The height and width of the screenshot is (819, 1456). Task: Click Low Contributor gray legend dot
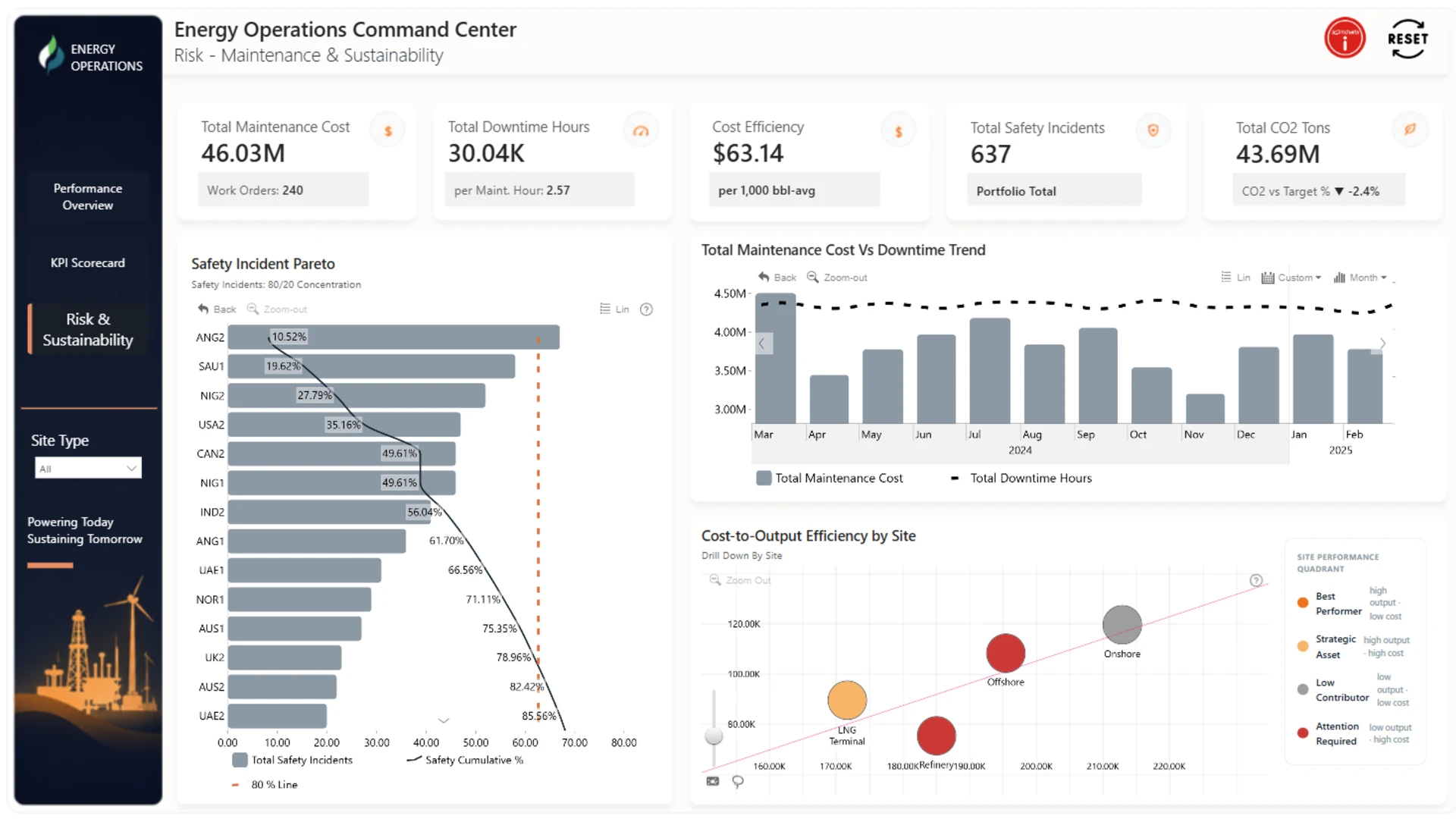coord(1303,689)
